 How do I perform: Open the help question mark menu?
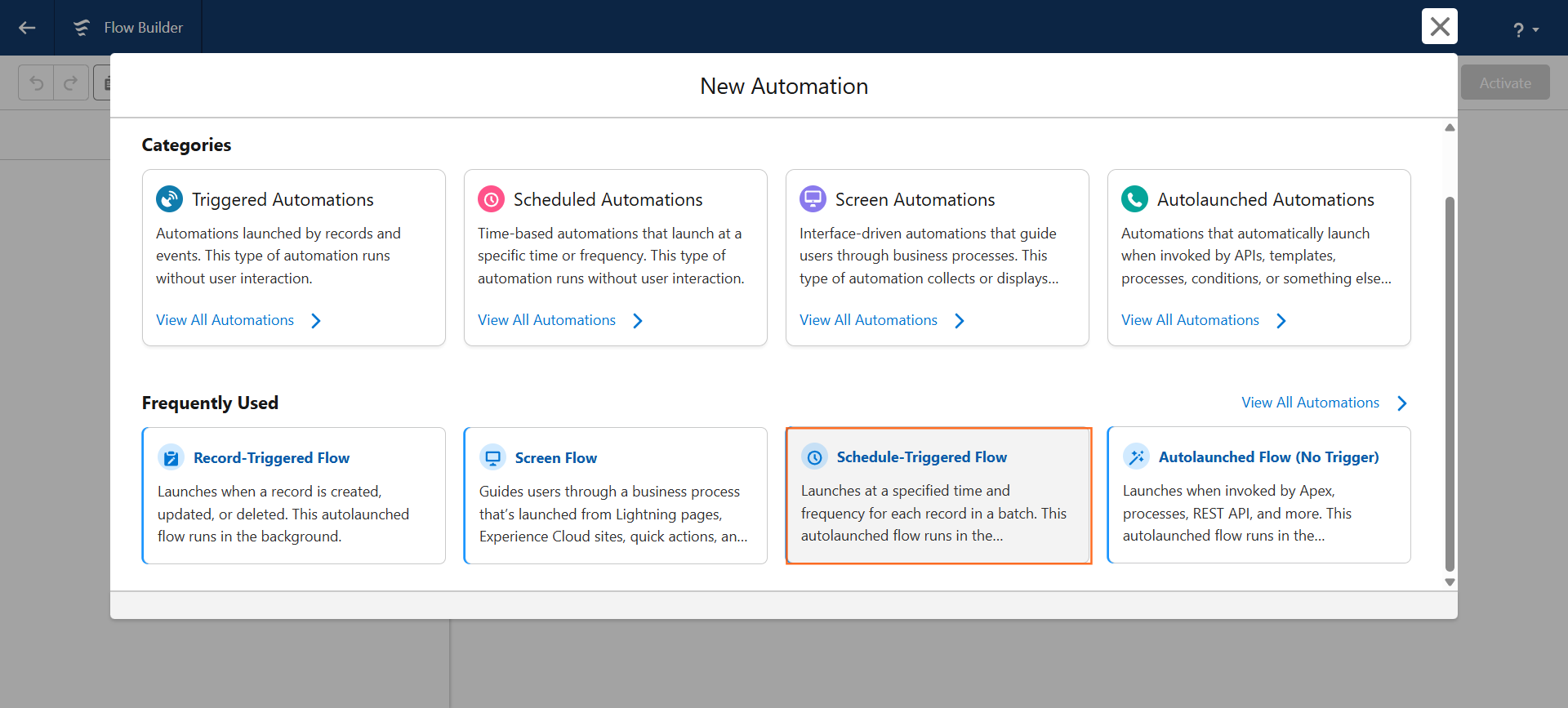[x=1525, y=29]
